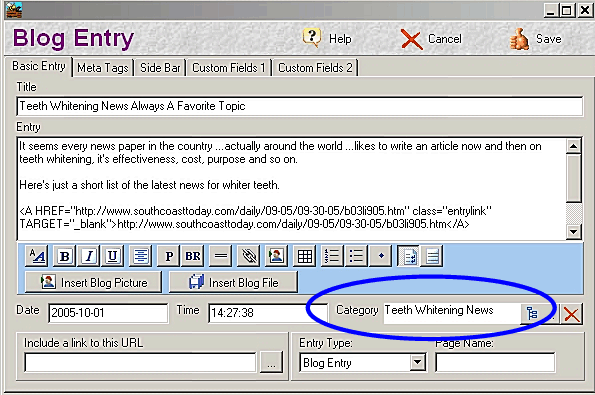595x395 pixels.
Task: Toggle underline formatting
Action: 112,256
